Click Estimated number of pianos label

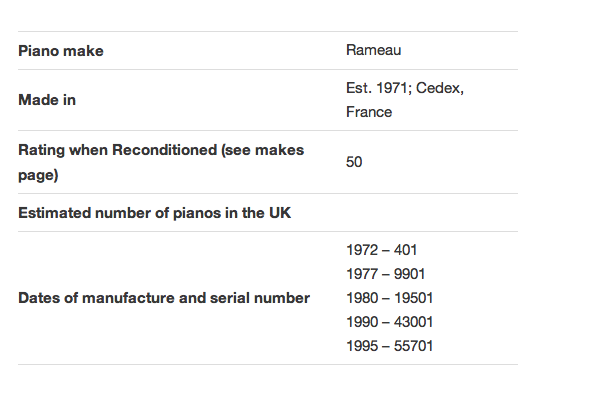(x=154, y=213)
